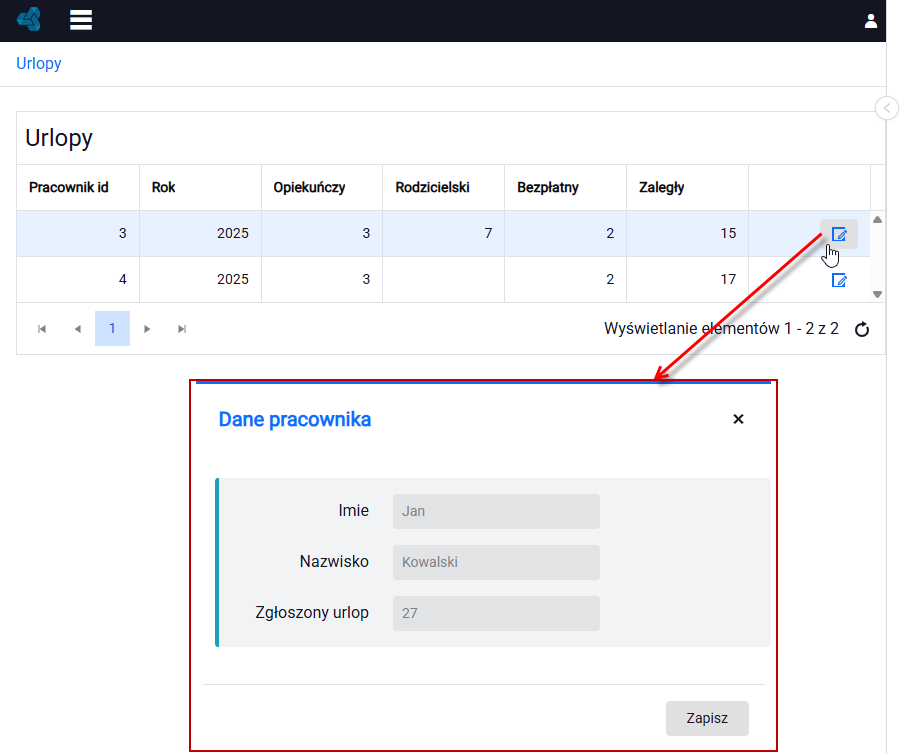The width and height of the screenshot is (902, 754).
Task: Go to the last grid page
Action: click(182, 329)
